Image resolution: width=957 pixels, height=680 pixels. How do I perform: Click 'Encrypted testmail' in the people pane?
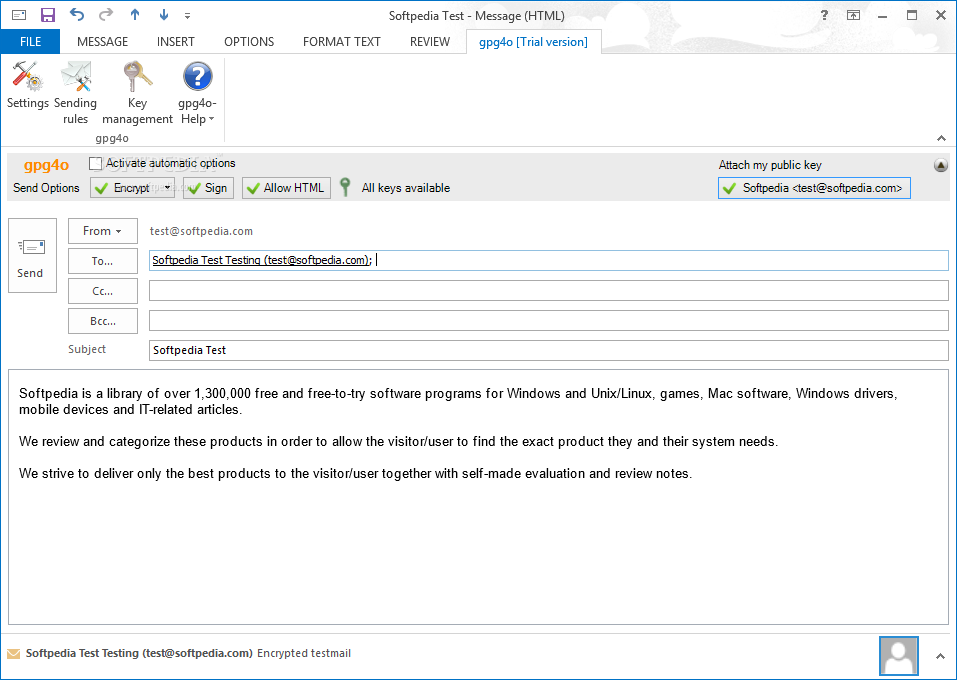point(304,653)
